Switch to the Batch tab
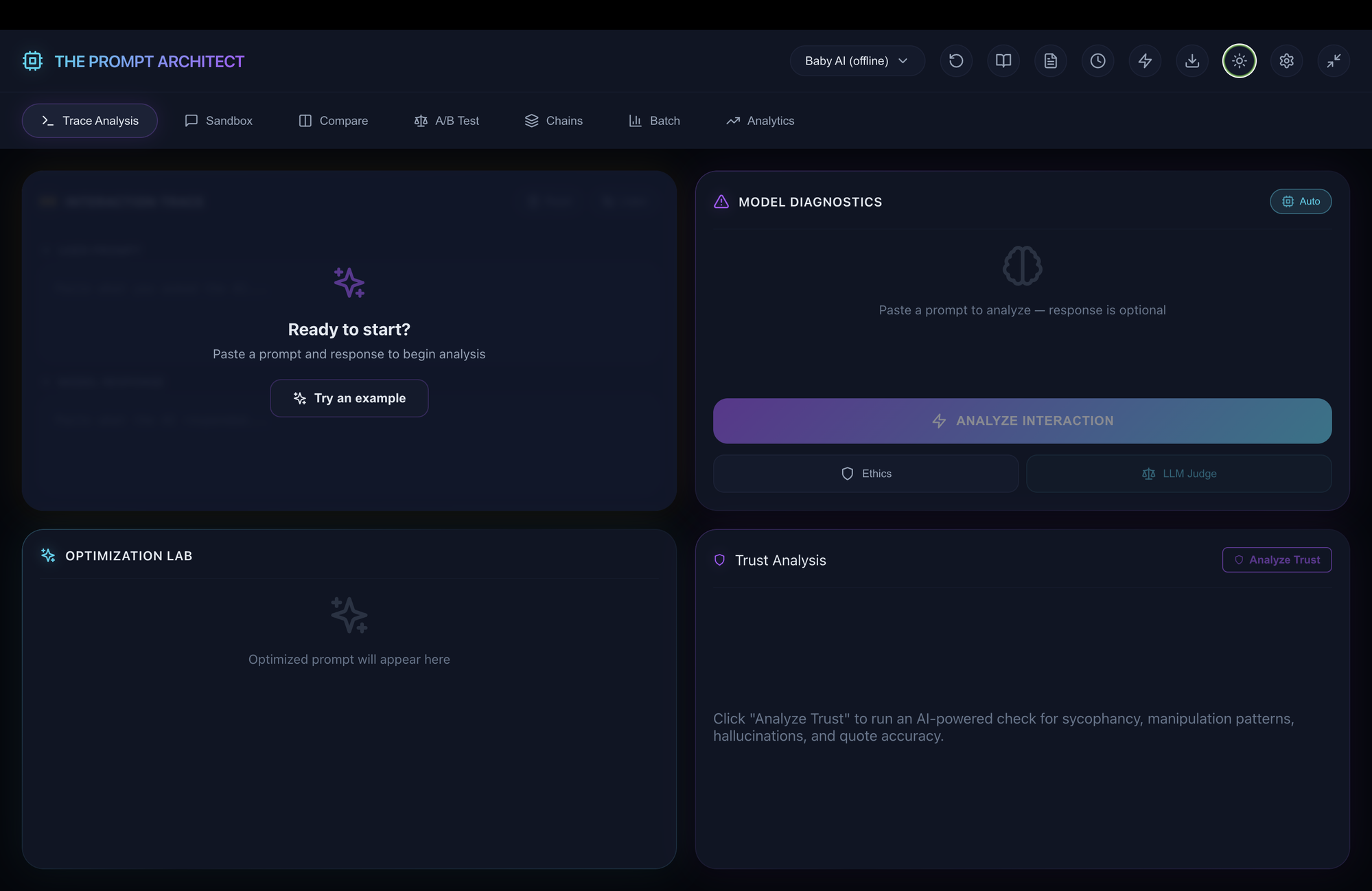This screenshot has width=1372, height=891. pyautogui.click(x=655, y=121)
